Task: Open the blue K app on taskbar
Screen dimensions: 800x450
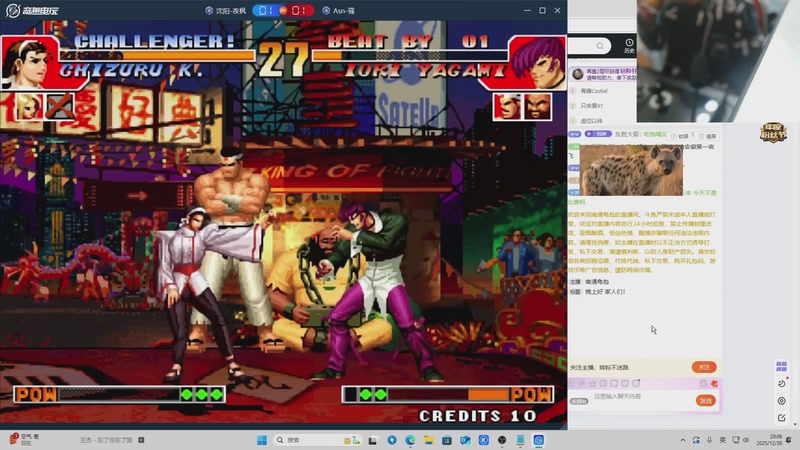Action: click(484, 440)
